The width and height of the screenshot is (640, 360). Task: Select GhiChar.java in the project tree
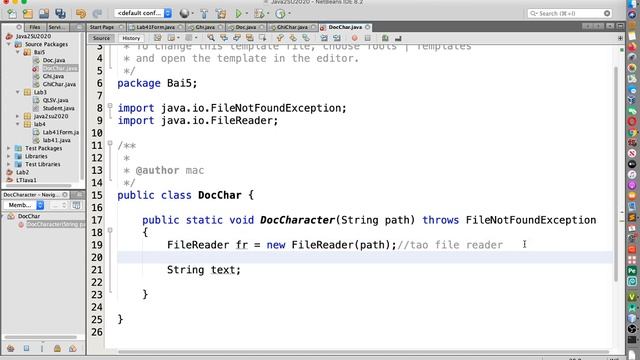pos(59,84)
